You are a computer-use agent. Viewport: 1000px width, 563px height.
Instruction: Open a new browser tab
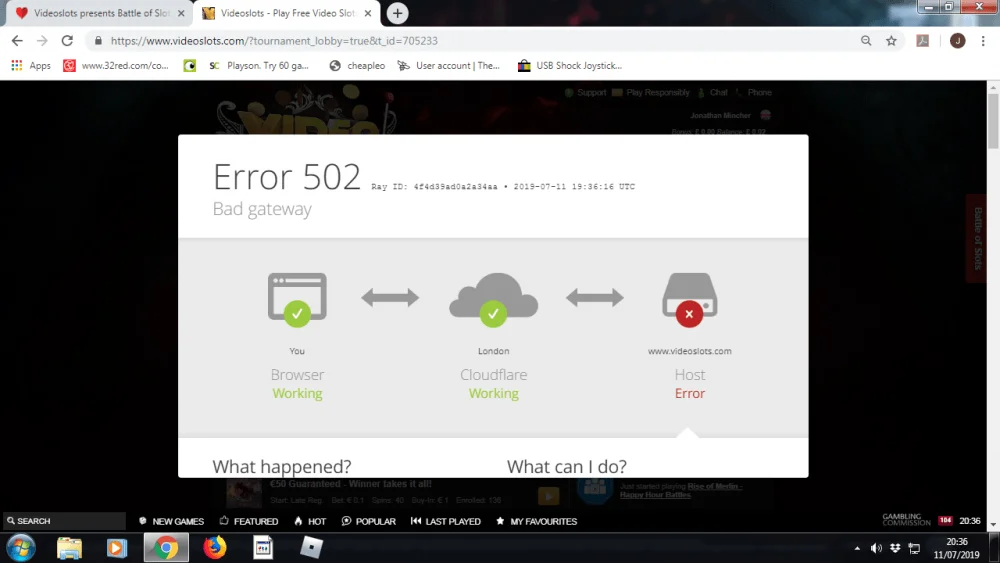(x=397, y=13)
